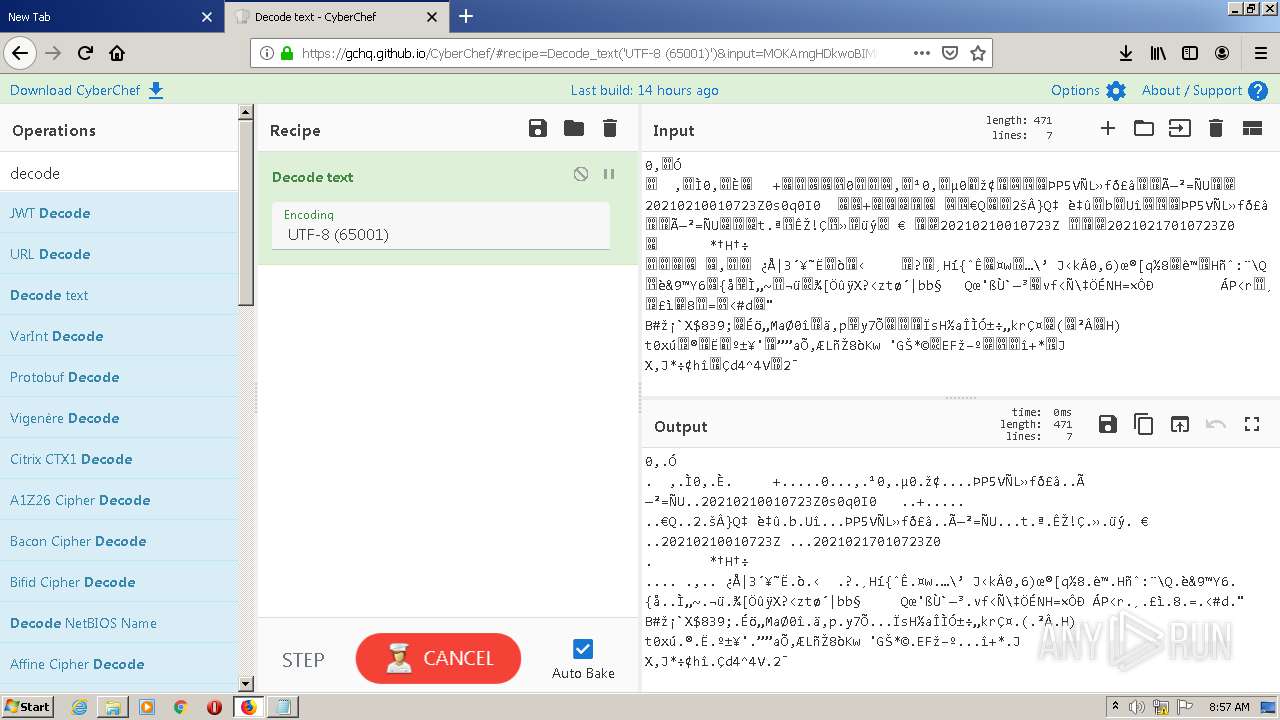Select Decode NetBIOS Name operation
Viewport: 1280px width, 720px height.
tap(119, 623)
